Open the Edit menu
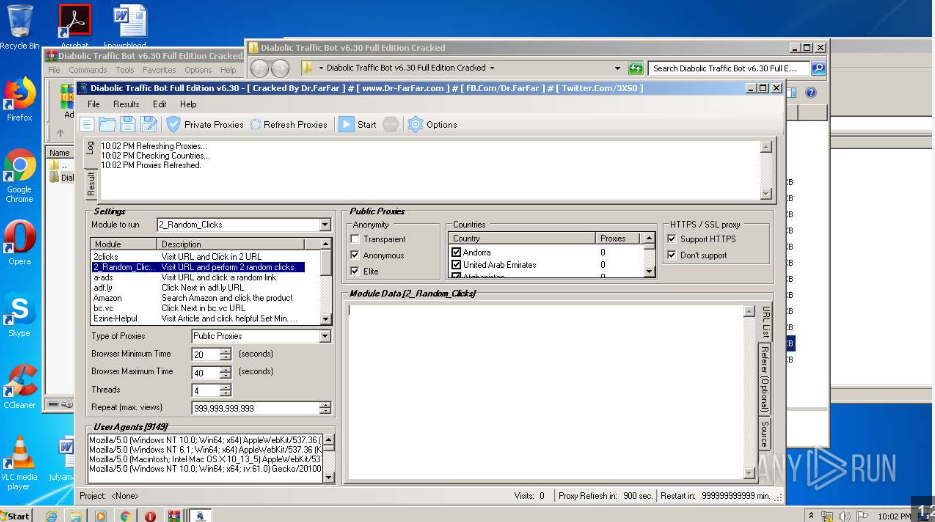935x522 pixels. tap(159, 104)
